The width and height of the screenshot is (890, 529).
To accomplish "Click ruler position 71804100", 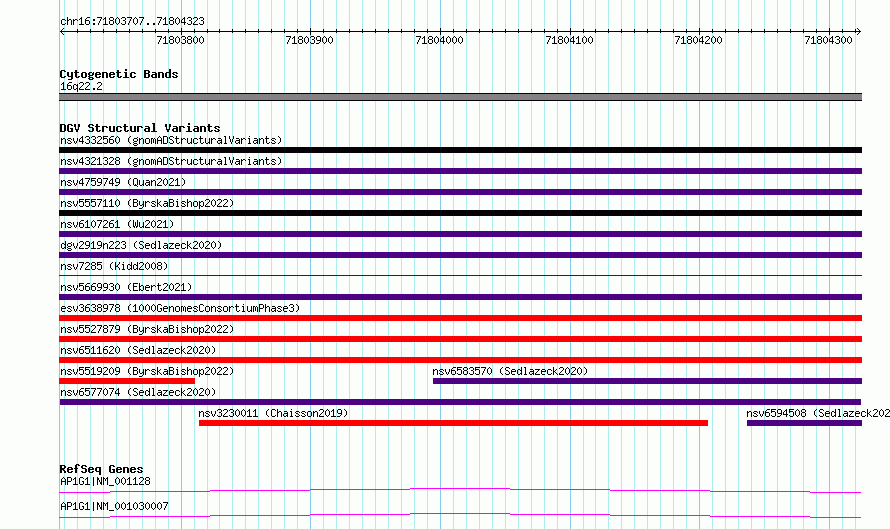I will click(569, 40).
